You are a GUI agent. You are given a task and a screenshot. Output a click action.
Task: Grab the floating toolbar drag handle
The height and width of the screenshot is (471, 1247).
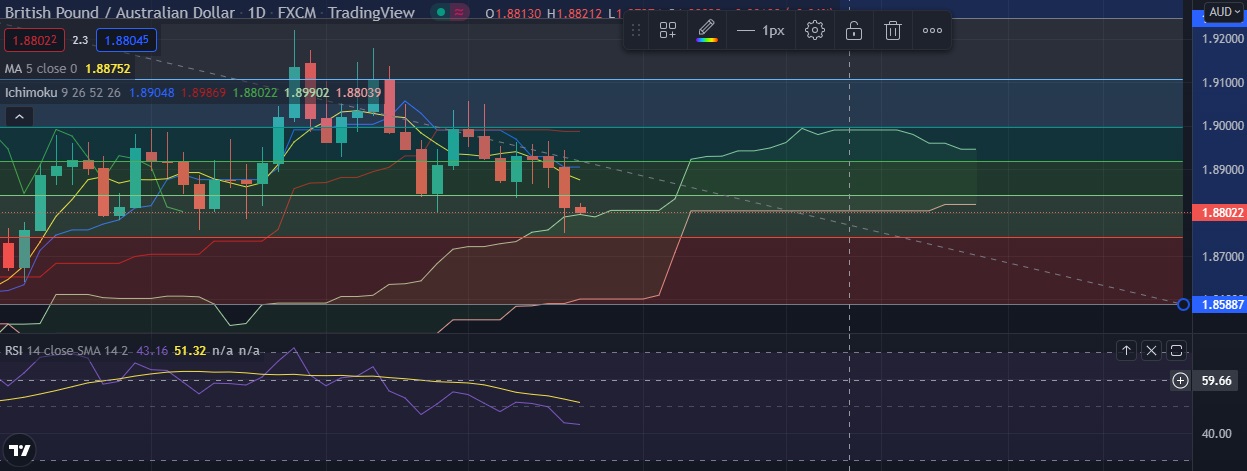[x=635, y=30]
